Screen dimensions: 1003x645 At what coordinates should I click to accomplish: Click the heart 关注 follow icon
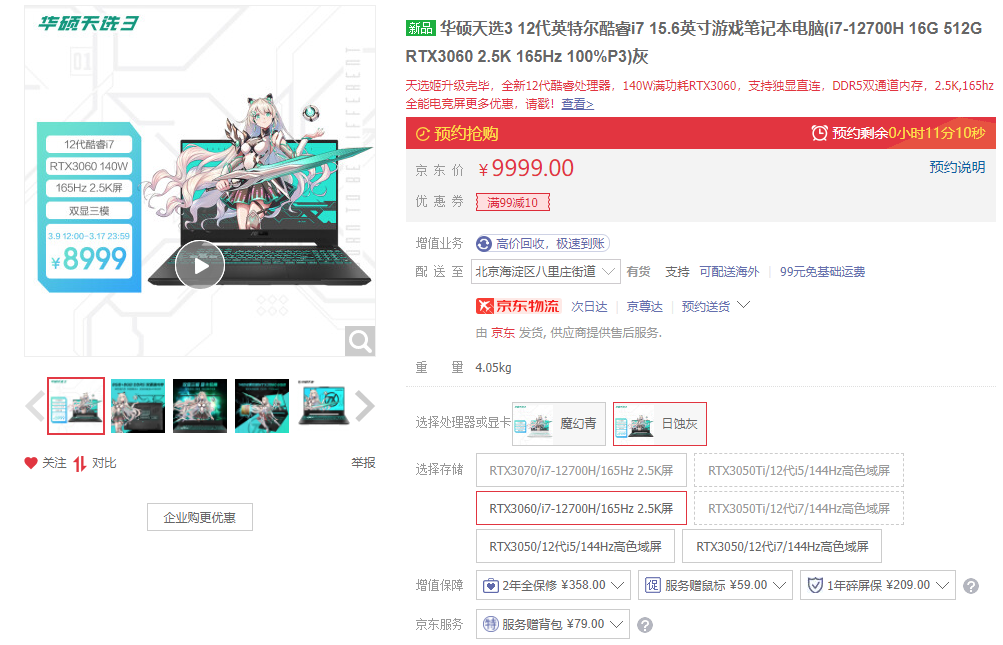coord(31,463)
